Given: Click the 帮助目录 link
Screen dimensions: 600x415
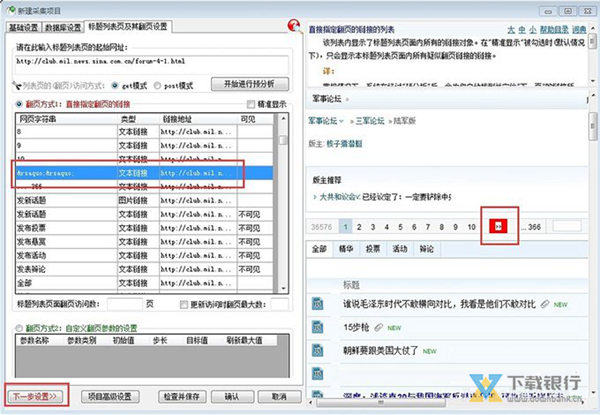Looking at the screenshot, I should pyautogui.click(x=554, y=29).
